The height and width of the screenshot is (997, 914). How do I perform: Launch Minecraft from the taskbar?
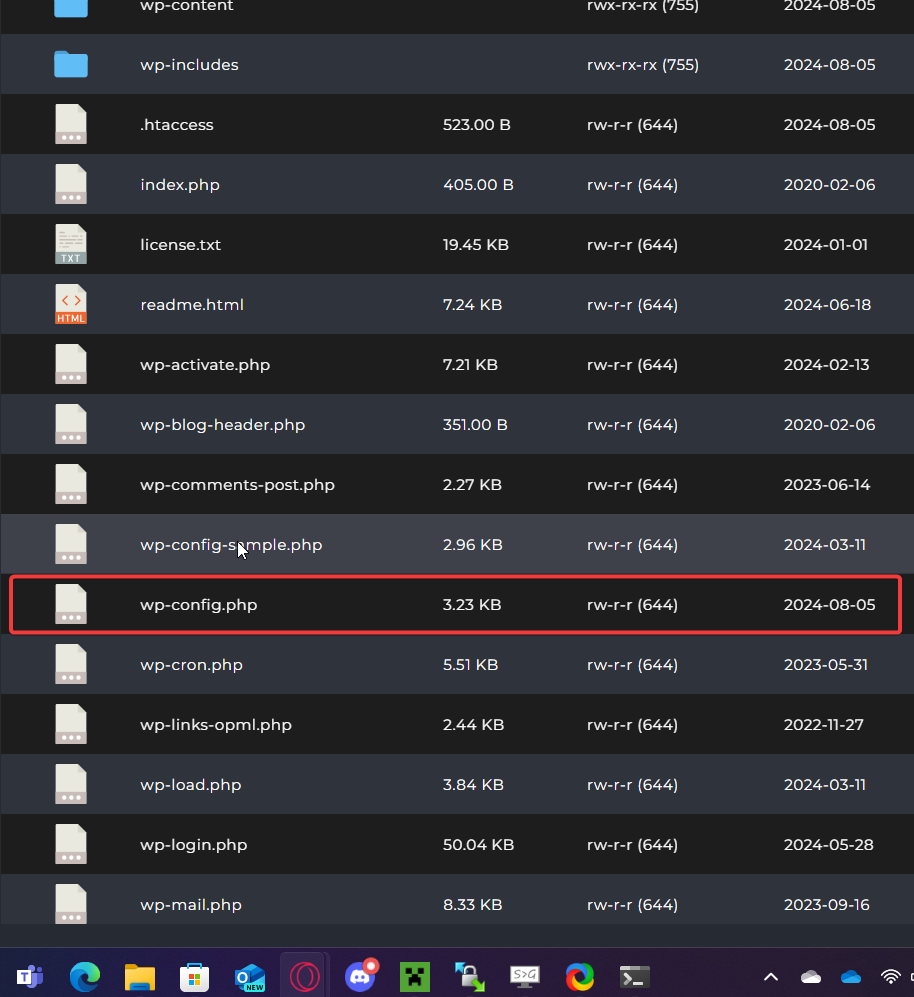click(414, 976)
